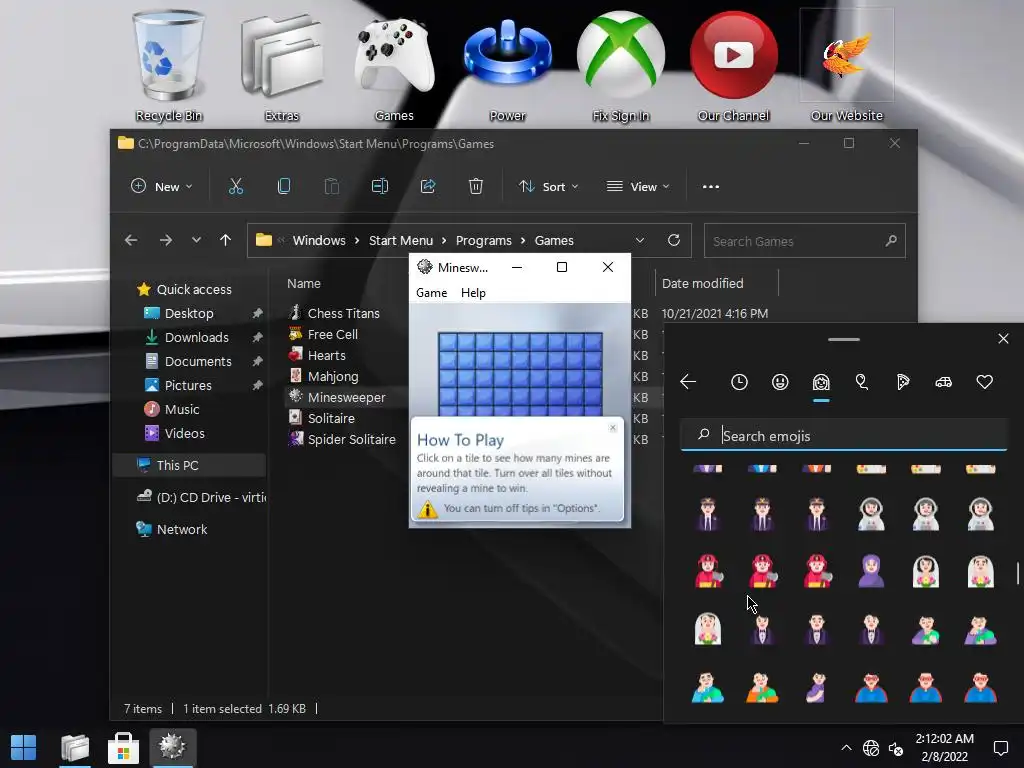Open the Games controller desktop icon
Screen dimensions: 1024x768
[x=394, y=65]
